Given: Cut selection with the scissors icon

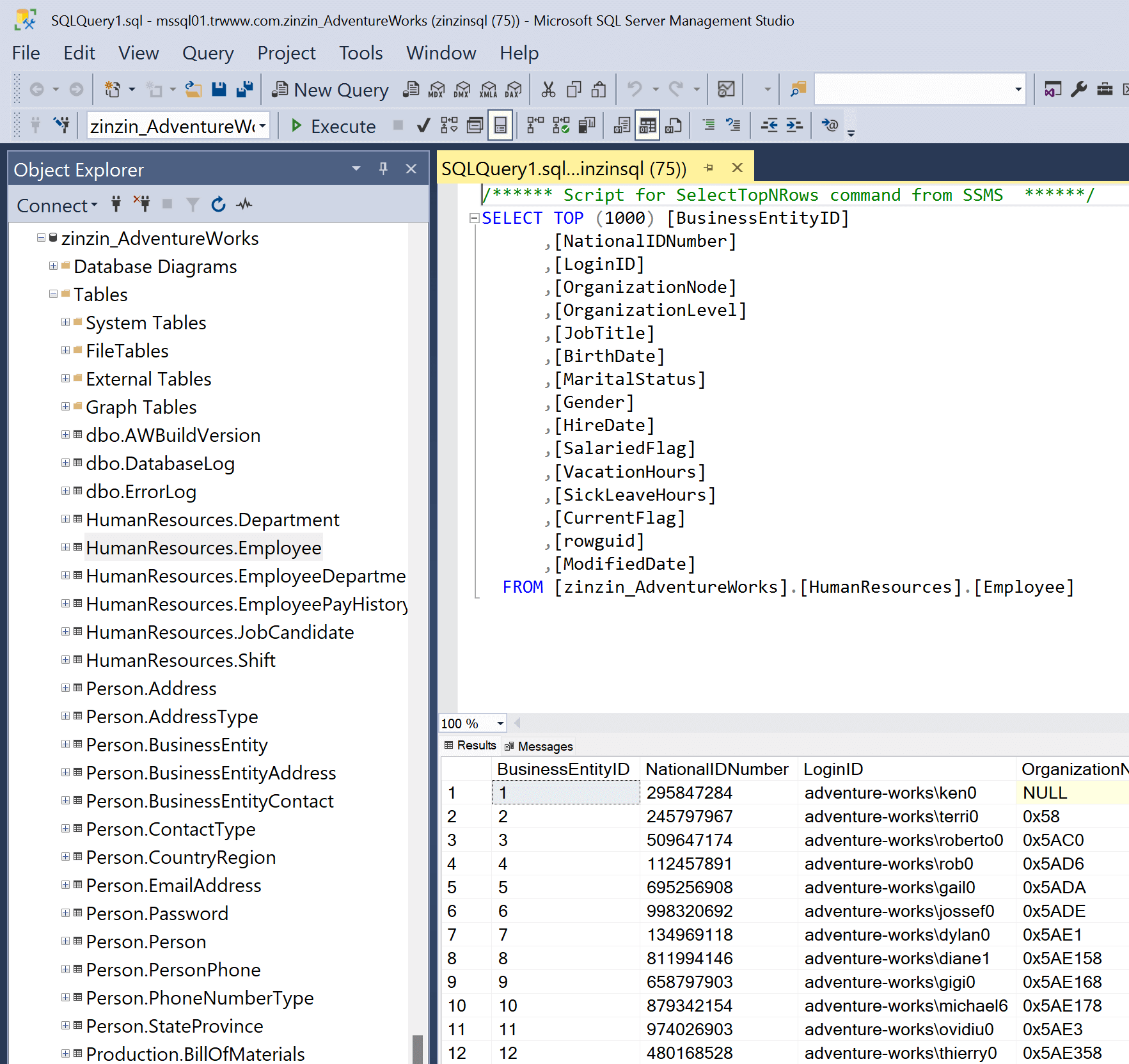Looking at the screenshot, I should 548,89.
